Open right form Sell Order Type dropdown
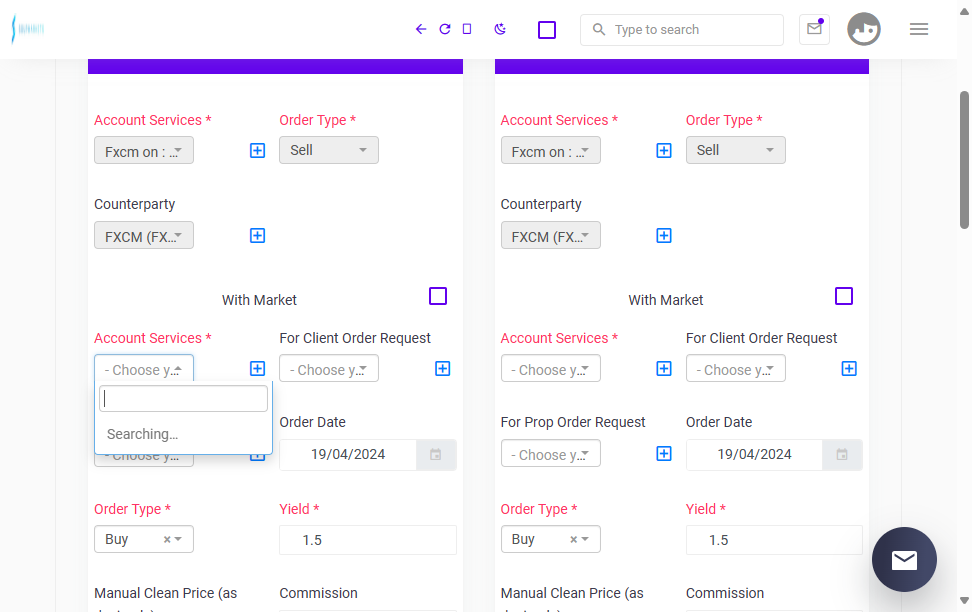 click(x=735, y=150)
